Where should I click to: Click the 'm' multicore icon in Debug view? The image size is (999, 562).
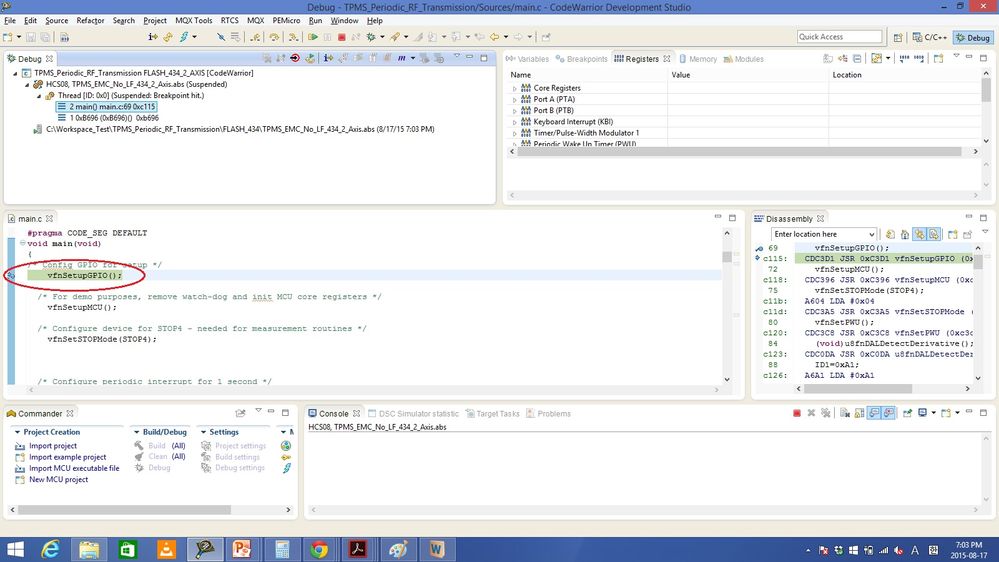401,58
